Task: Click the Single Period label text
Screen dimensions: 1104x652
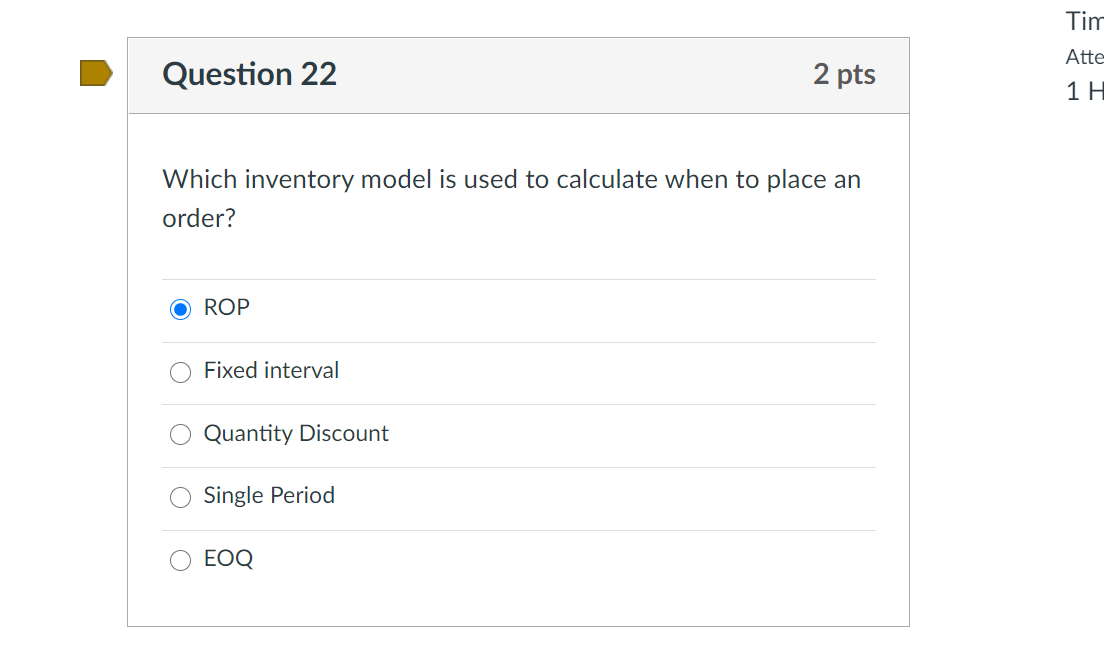Action: coord(269,496)
